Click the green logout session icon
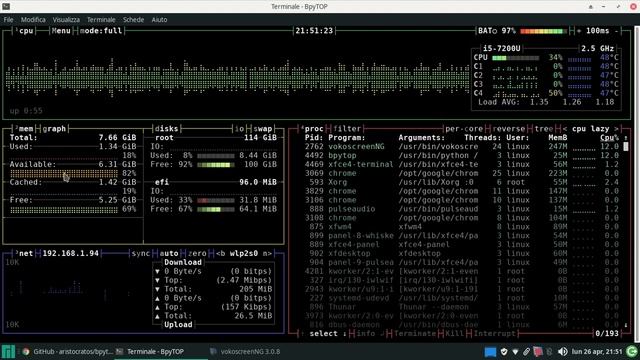 point(632,351)
